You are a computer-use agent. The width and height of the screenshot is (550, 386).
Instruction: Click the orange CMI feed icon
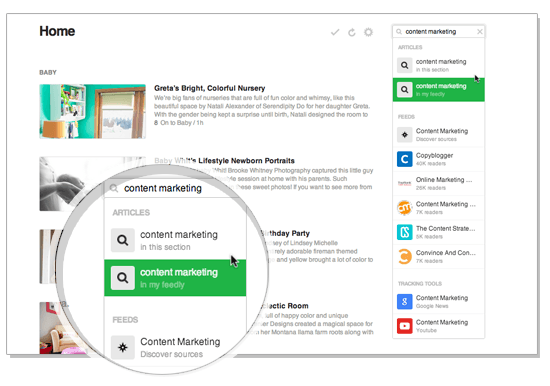[404, 208]
